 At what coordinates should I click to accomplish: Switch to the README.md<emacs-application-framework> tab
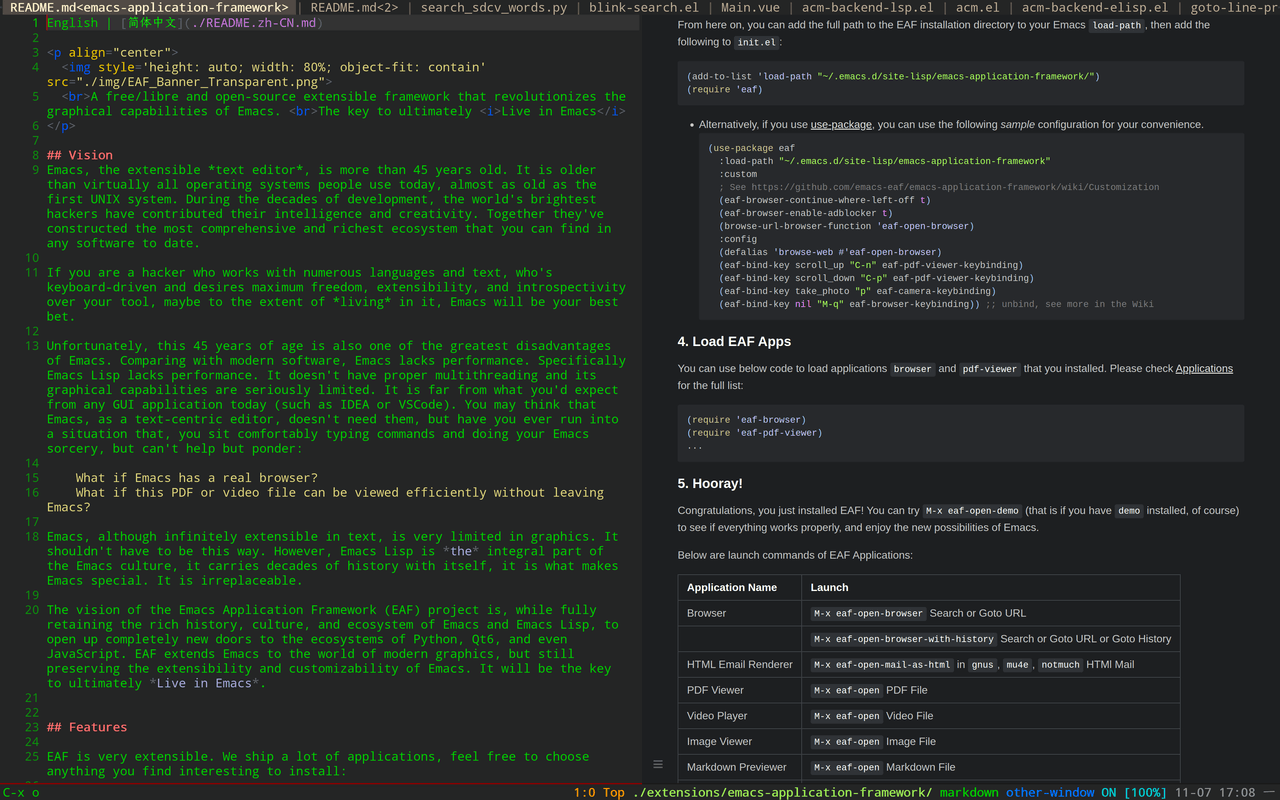point(149,7)
